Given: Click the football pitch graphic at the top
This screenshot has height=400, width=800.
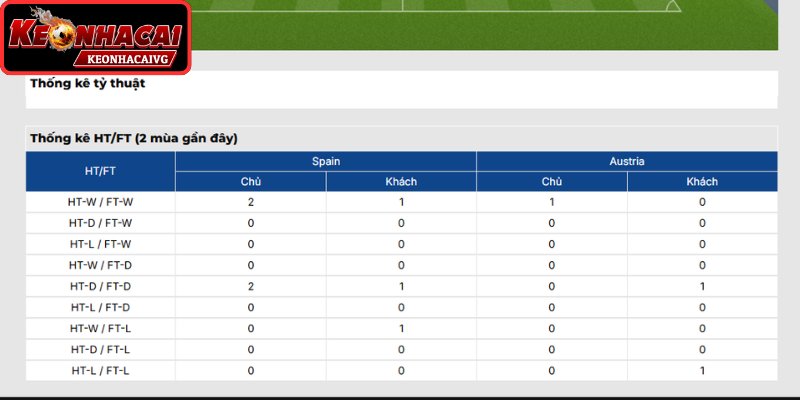Looking at the screenshot, I should coord(485,25).
